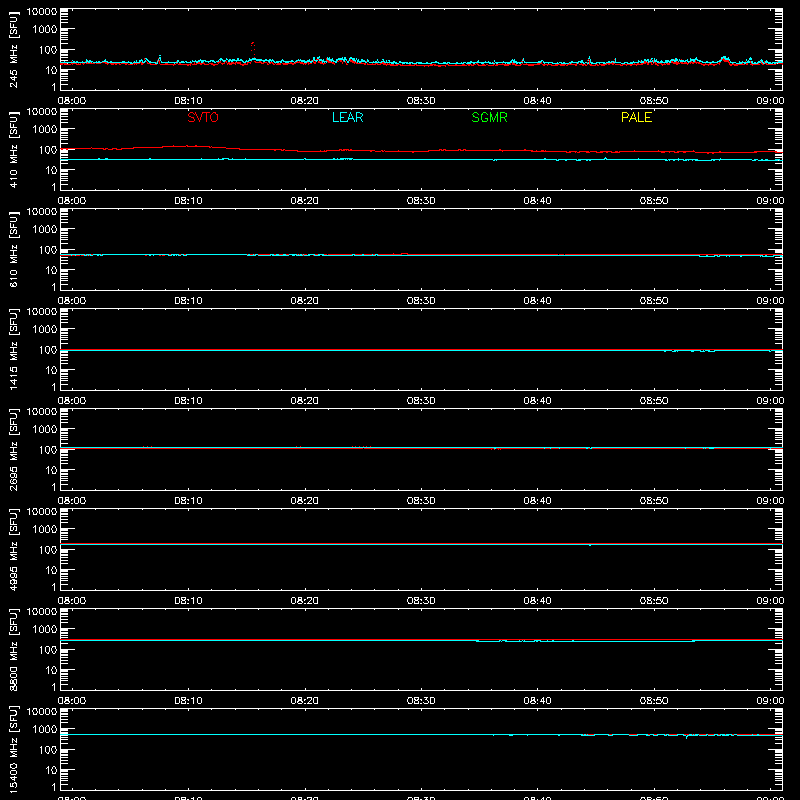Click 08:50 under the 8800 MHz plot
Image resolution: width=800 pixels, height=800 pixels.
point(654,701)
